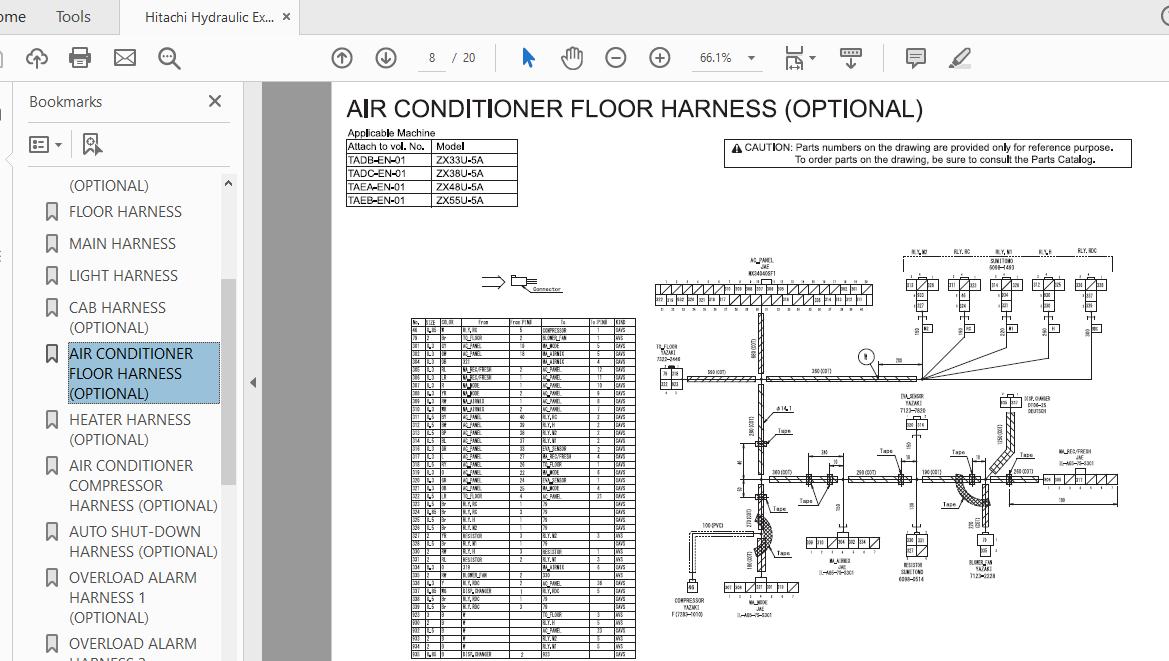Switch to the Hitachi Hydraulic document tab
Viewport: 1169px width, 661px height.
coord(209,17)
